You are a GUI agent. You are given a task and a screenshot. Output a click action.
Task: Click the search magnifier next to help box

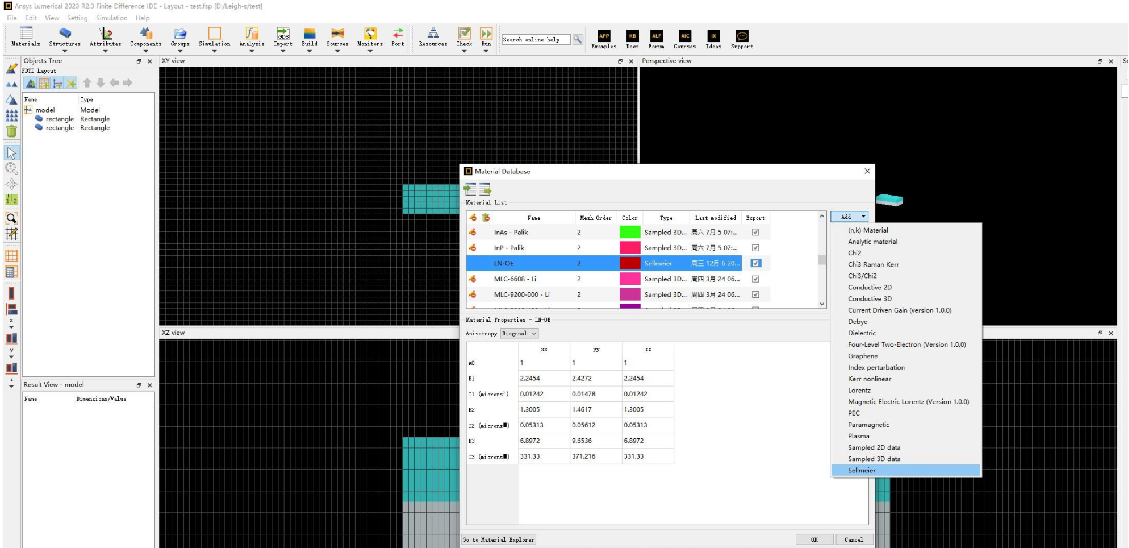[x=577, y=40]
